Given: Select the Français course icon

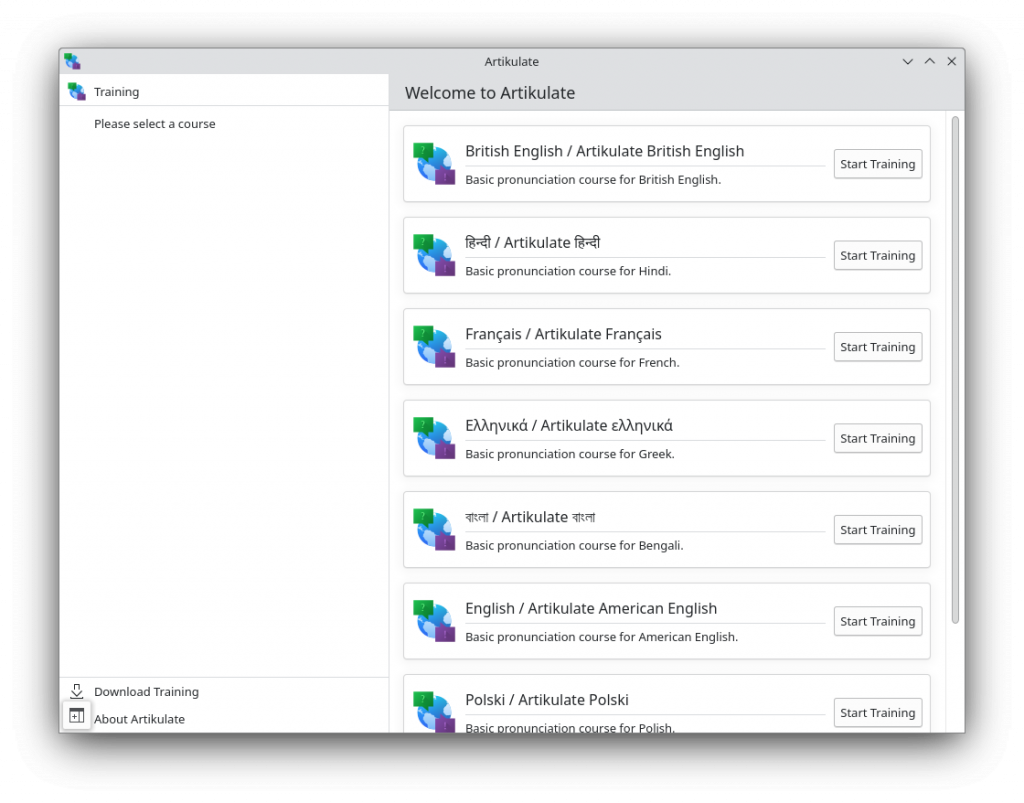Looking at the screenshot, I should (x=434, y=347).
